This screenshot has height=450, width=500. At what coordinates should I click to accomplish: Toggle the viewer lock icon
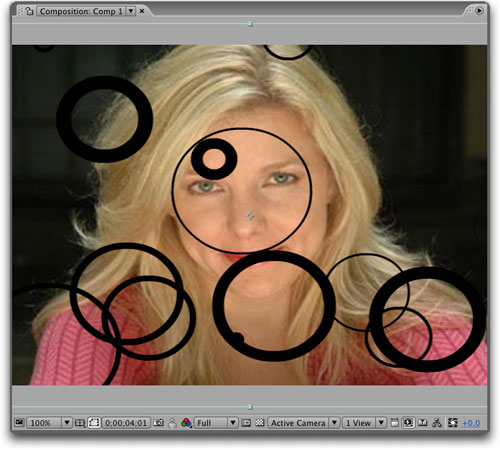coord(29,11)
